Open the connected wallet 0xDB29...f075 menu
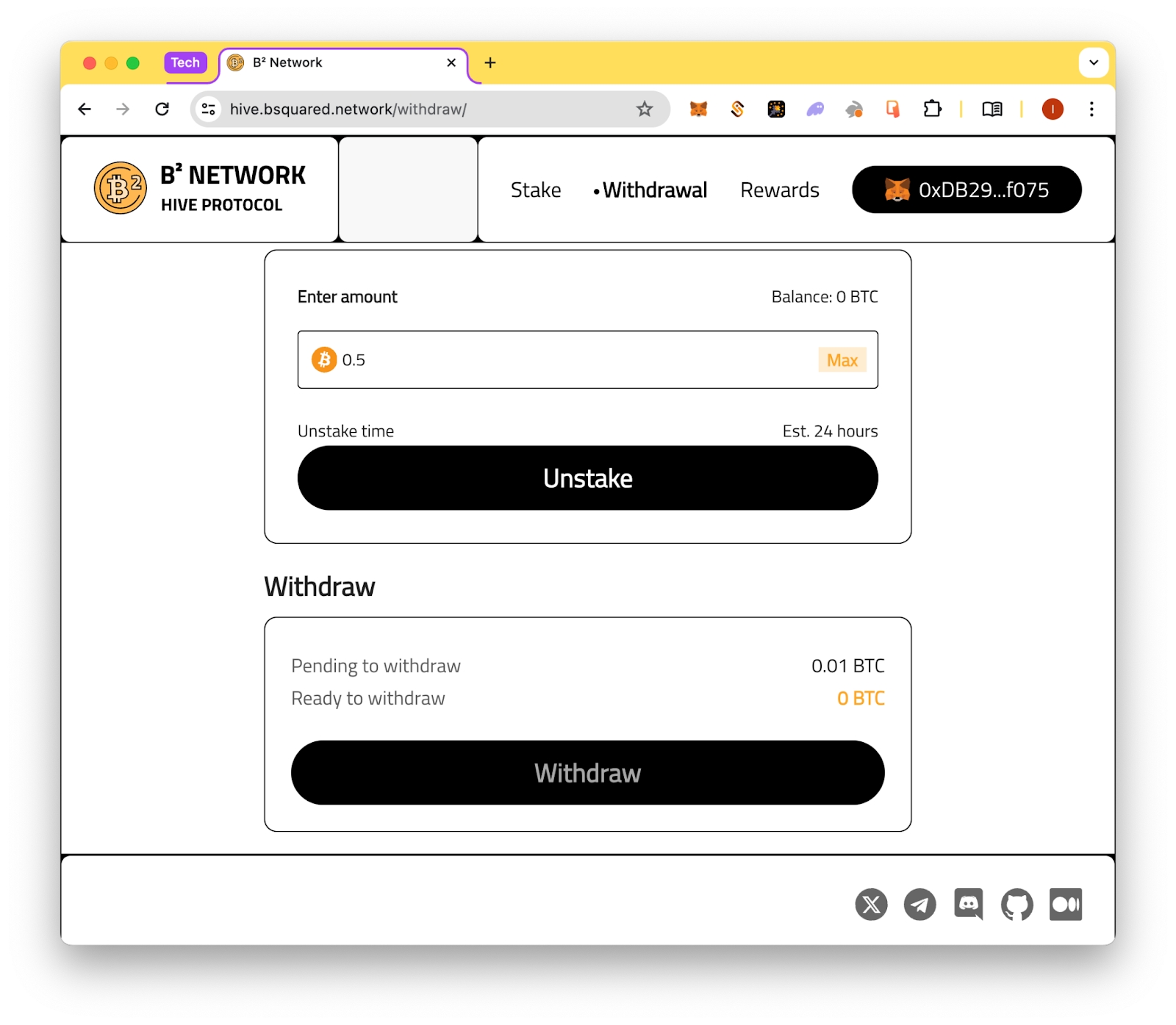This screenshot has height=1025, width=1176. tap(967, 190)
